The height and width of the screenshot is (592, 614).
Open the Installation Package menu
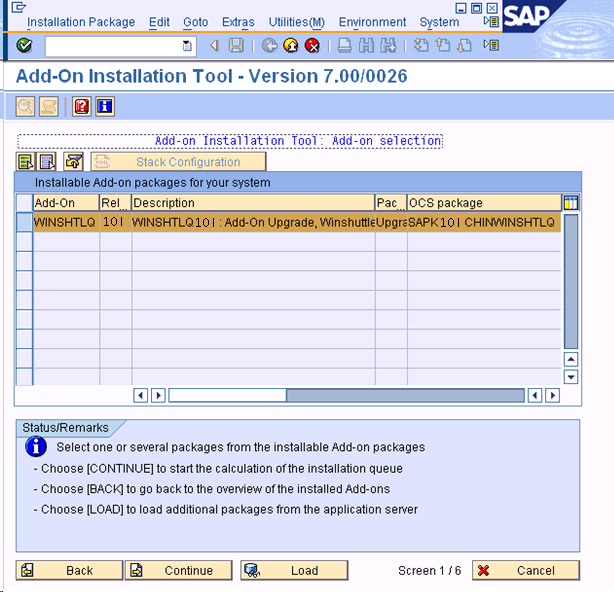pos(81,22)
